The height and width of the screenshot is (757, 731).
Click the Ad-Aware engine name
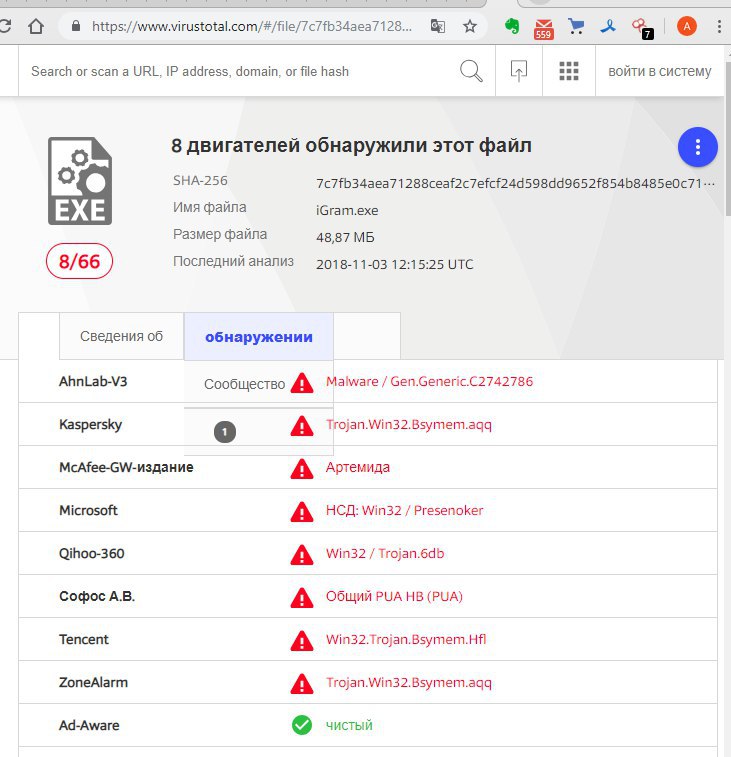click(89, 725)
